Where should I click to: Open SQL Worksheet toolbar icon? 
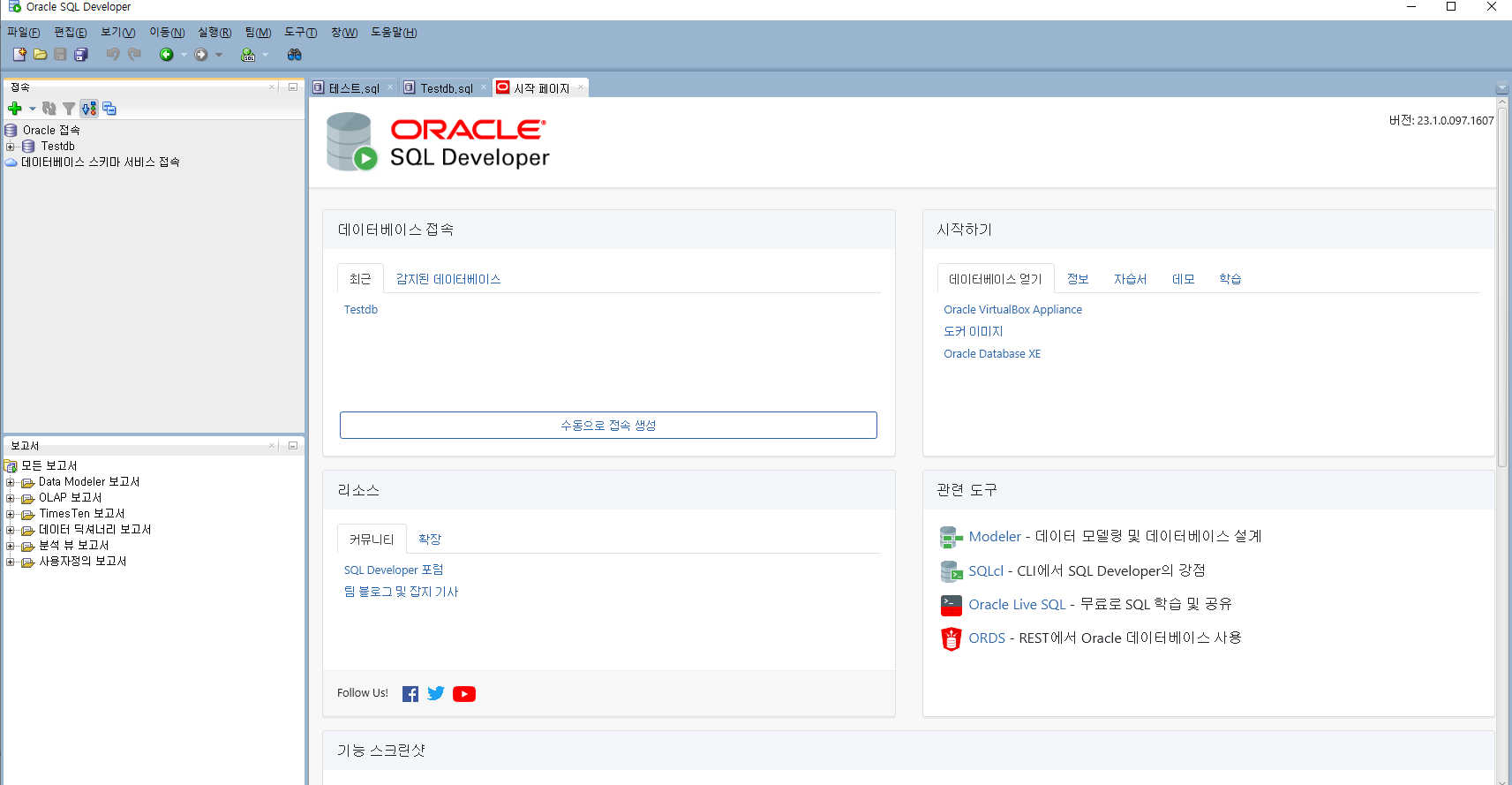(248, 55)
